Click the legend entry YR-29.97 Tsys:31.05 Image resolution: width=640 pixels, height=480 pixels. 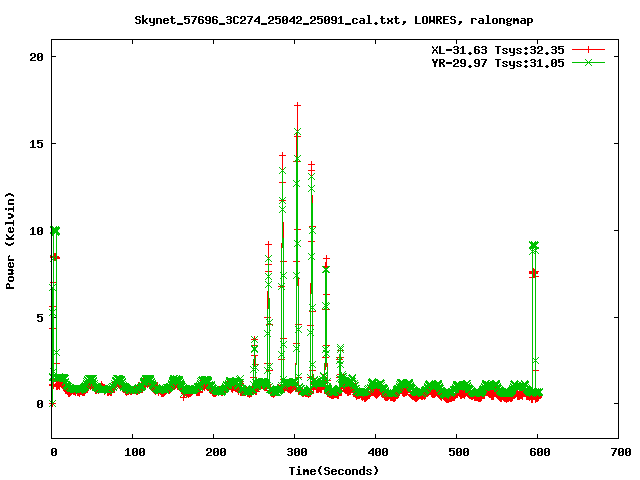click(x=498, y=63)
